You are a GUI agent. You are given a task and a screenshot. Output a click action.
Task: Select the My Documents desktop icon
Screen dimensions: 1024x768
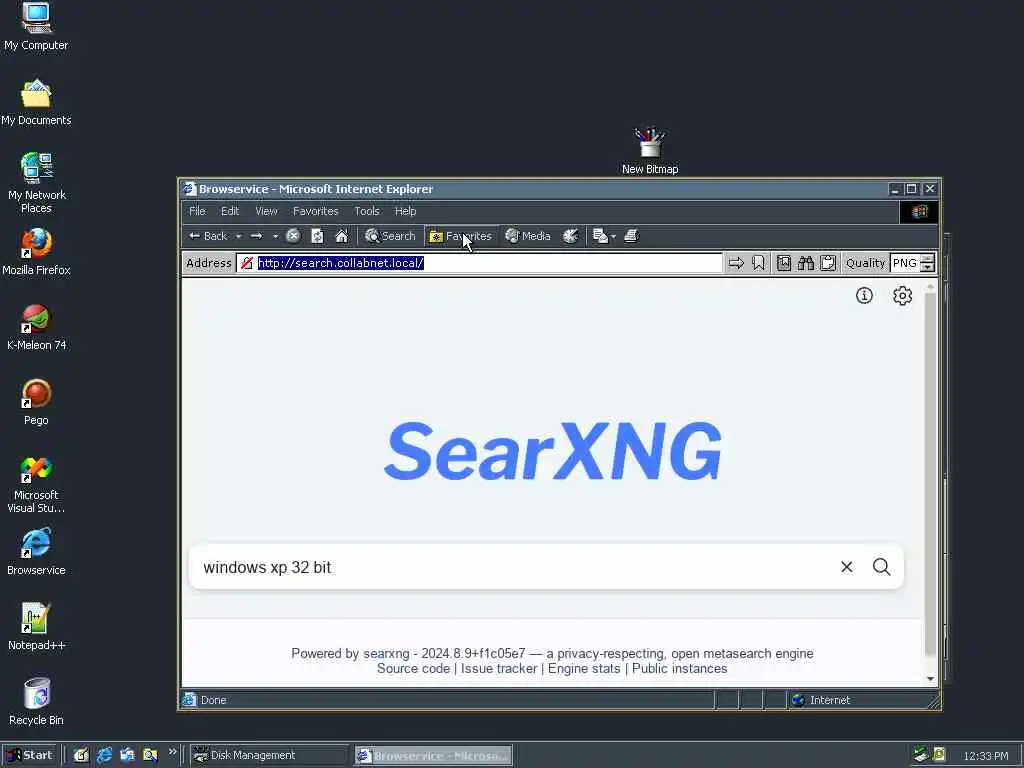point(36,103)
